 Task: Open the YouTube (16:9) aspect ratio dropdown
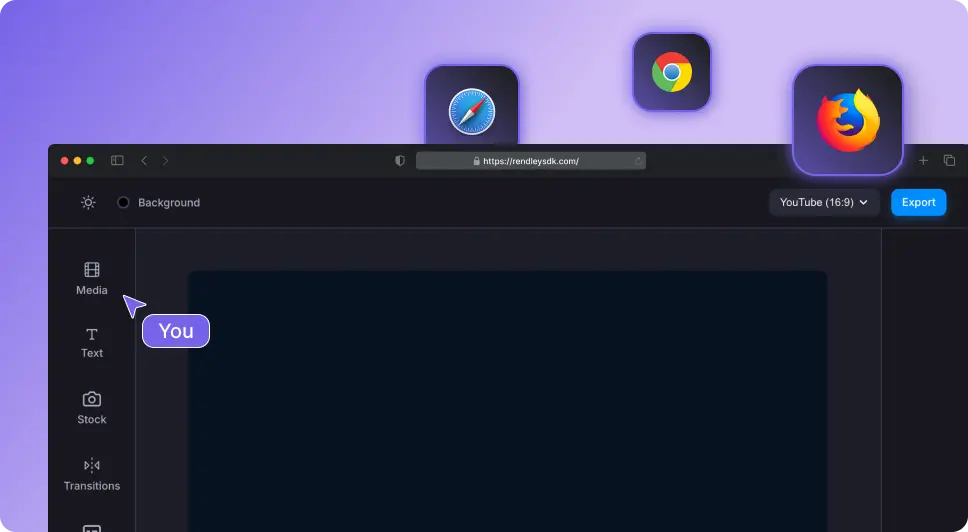(824, 202)
